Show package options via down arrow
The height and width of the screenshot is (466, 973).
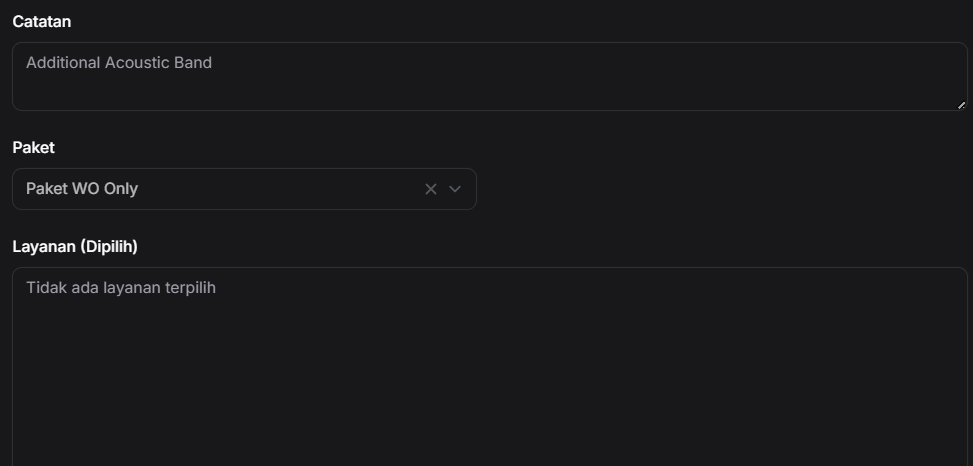455,189
